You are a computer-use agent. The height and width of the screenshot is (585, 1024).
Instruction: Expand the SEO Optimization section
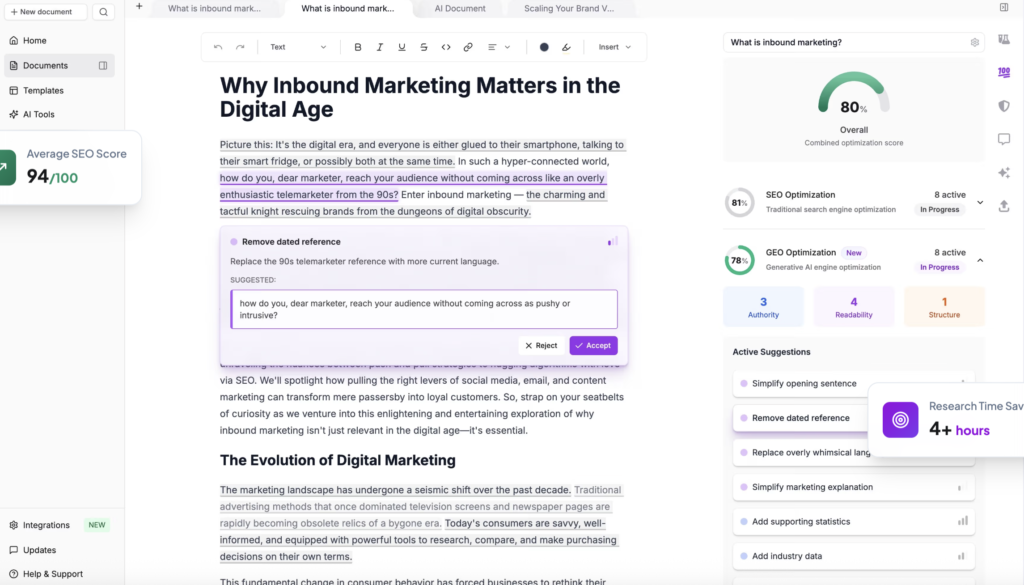[980, 203]
